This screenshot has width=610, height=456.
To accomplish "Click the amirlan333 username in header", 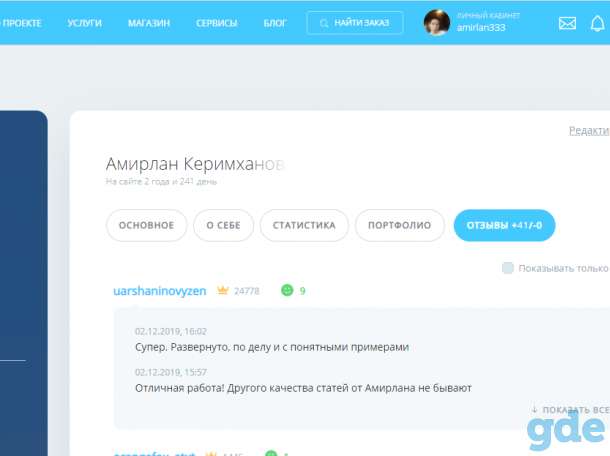I will [x=481, y=28].
